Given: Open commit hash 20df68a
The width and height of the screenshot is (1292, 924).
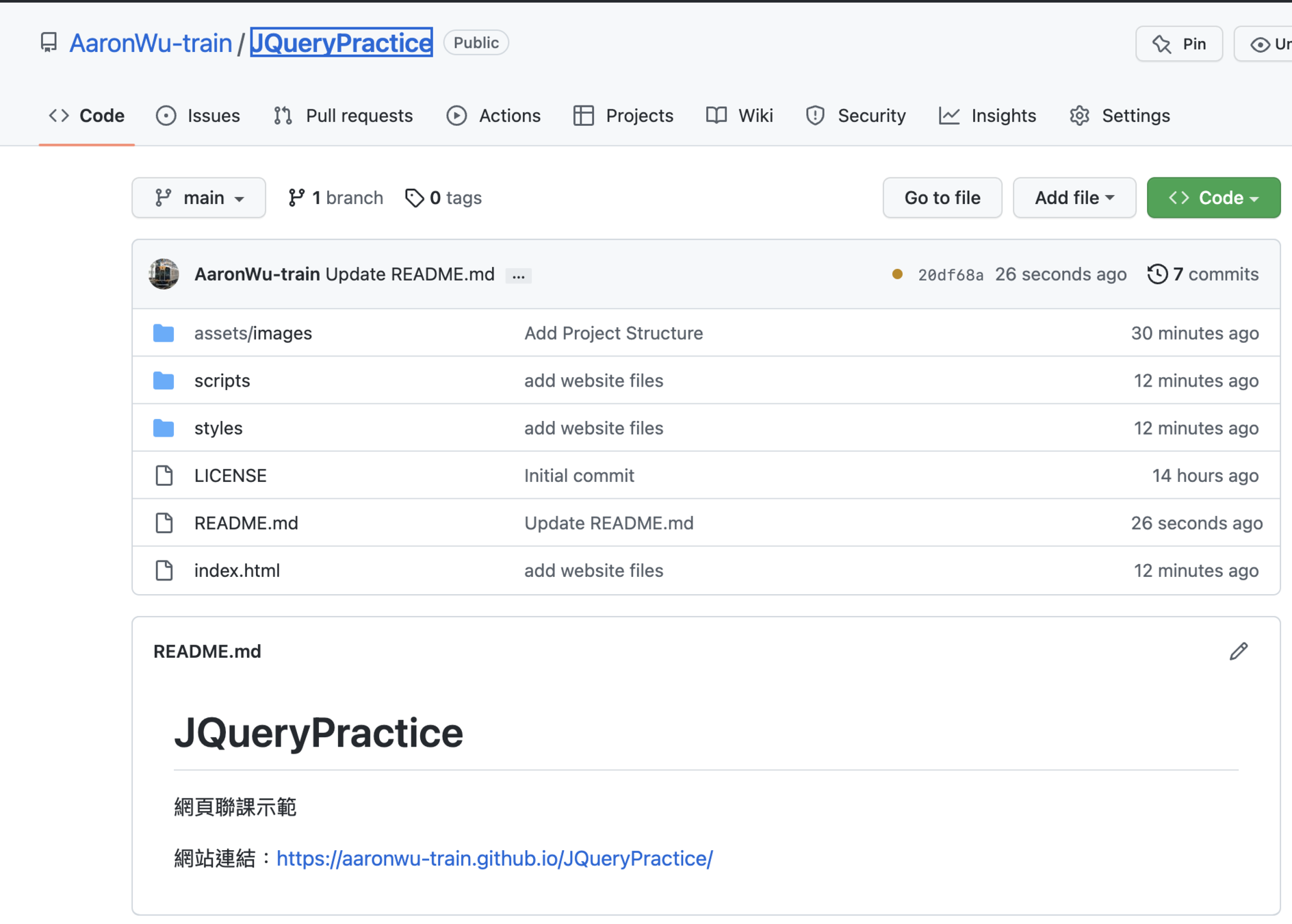Looking at the screenshot, I should (951, 274).
